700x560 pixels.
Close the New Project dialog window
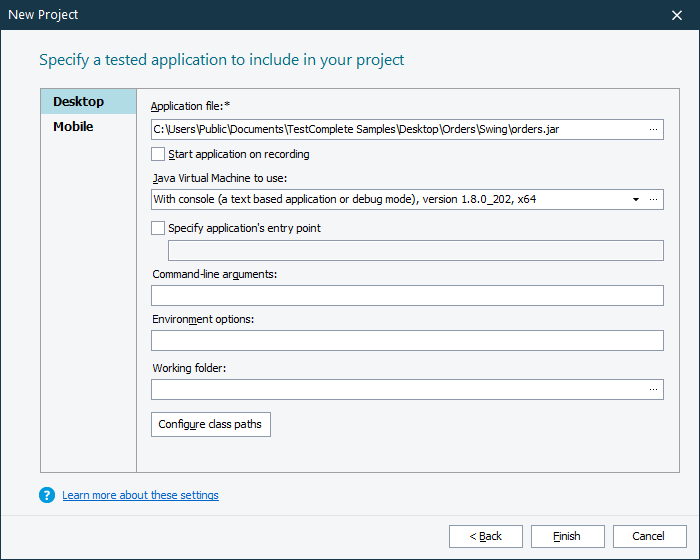coord(677,15)
